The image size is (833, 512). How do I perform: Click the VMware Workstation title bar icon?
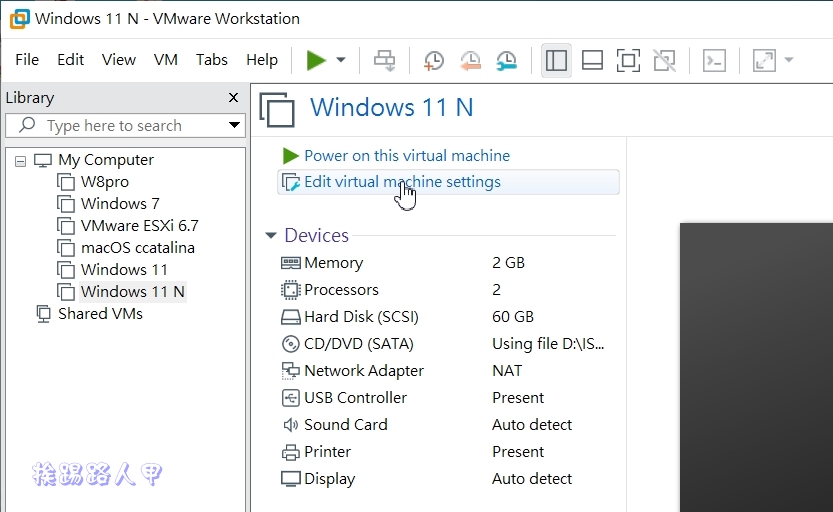(x=20, y=19)
